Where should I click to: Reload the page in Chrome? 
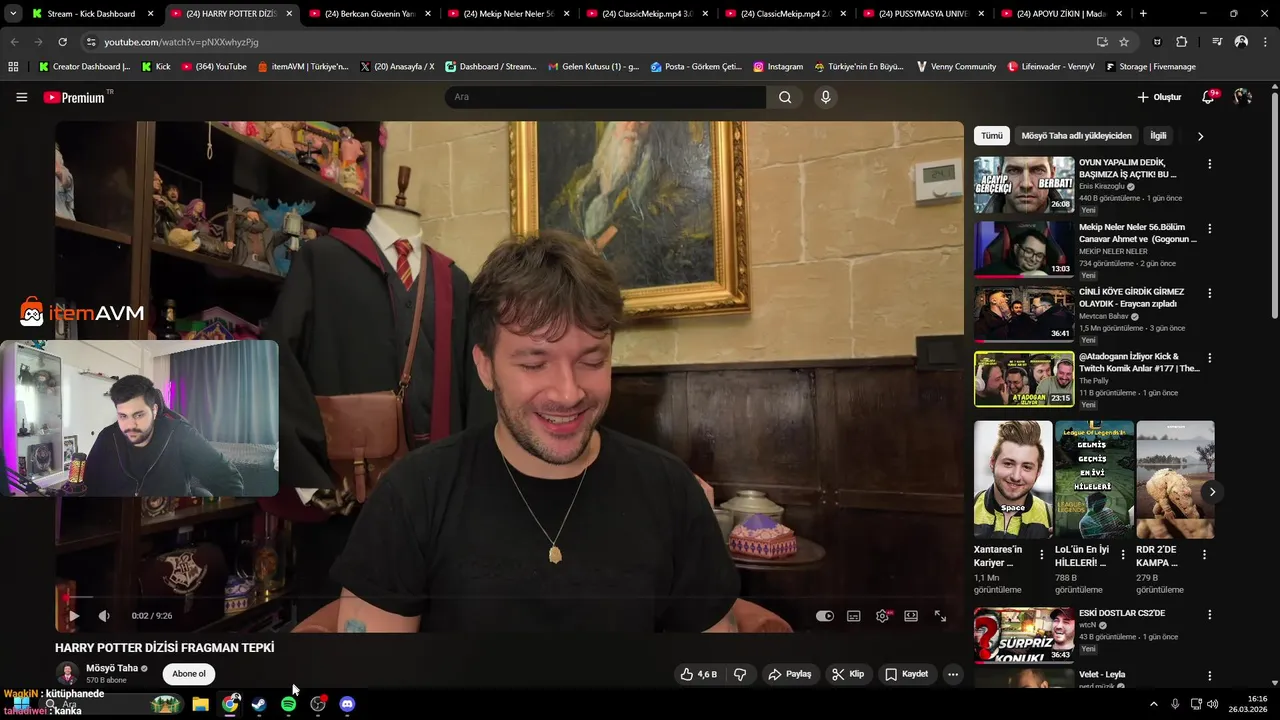[62, 42]
